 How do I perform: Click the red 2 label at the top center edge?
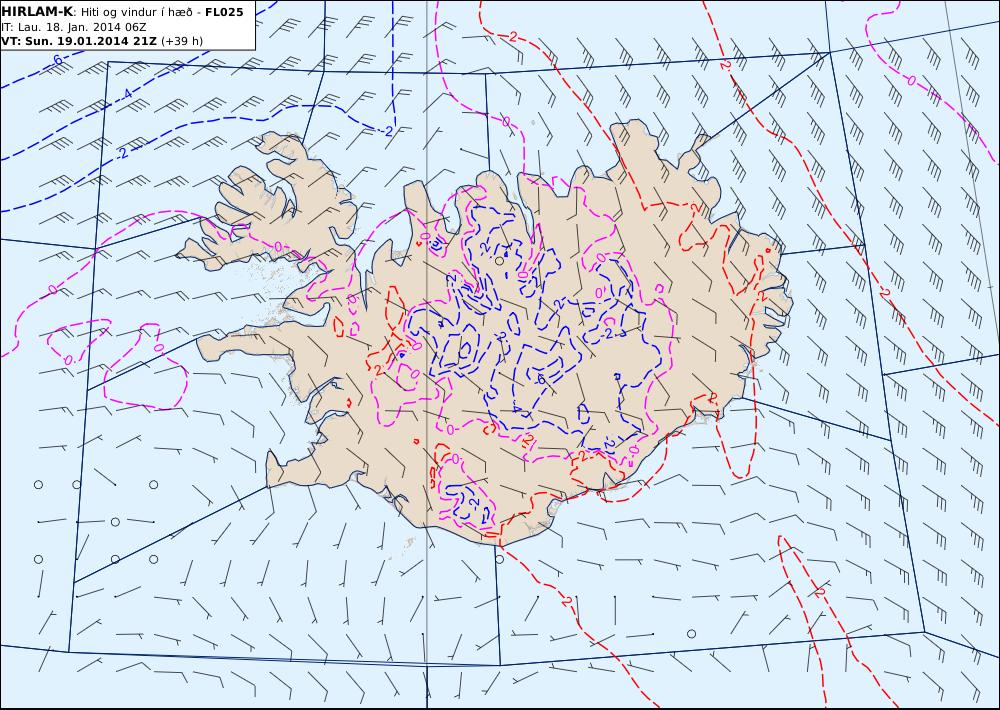513,36
